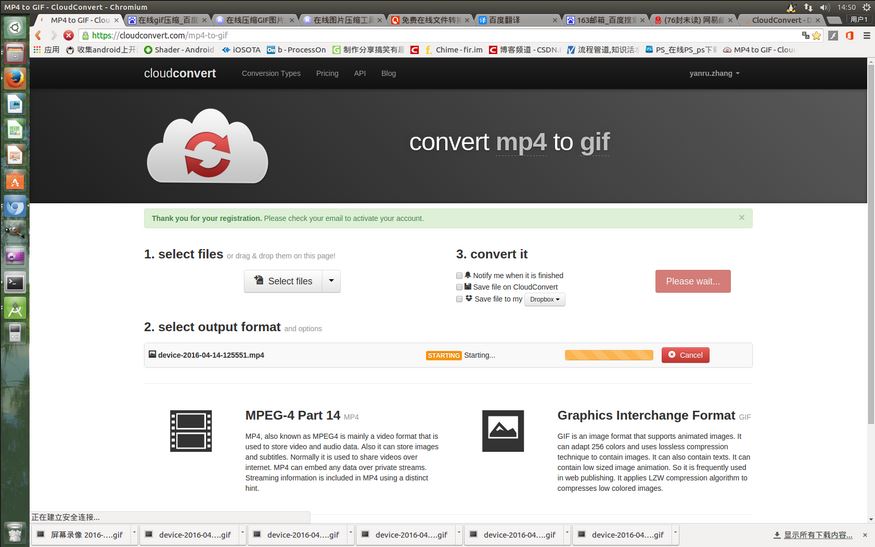Open the Shader - Android bookmark
Image resolution: width=875 pixels, height=547 pixels.
click(x=179, y=50)
